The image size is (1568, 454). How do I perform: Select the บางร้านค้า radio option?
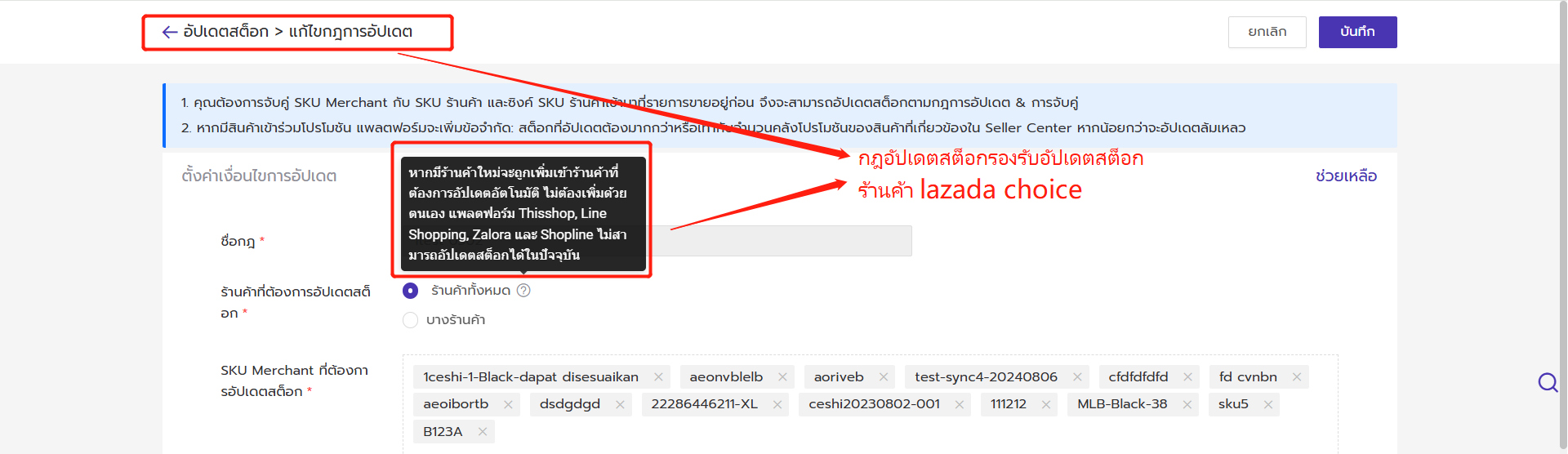point(411,320)
